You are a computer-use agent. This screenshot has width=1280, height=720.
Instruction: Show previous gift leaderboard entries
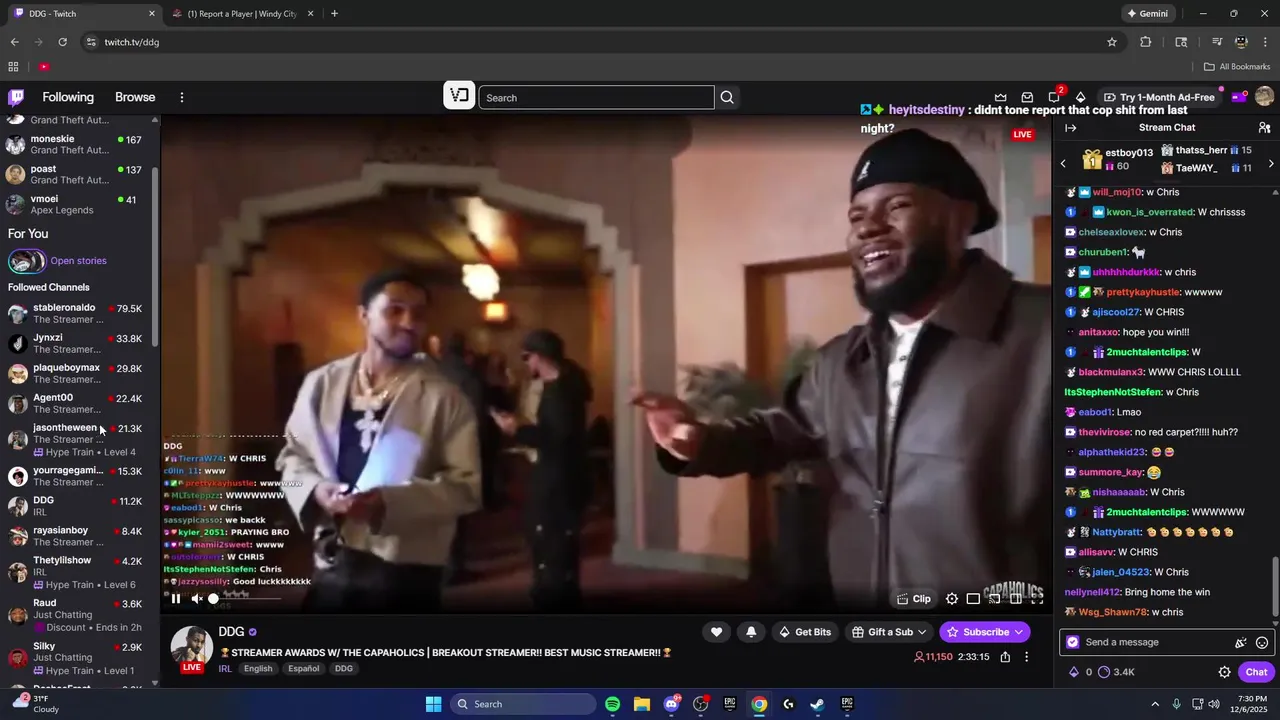(1063, 163)
